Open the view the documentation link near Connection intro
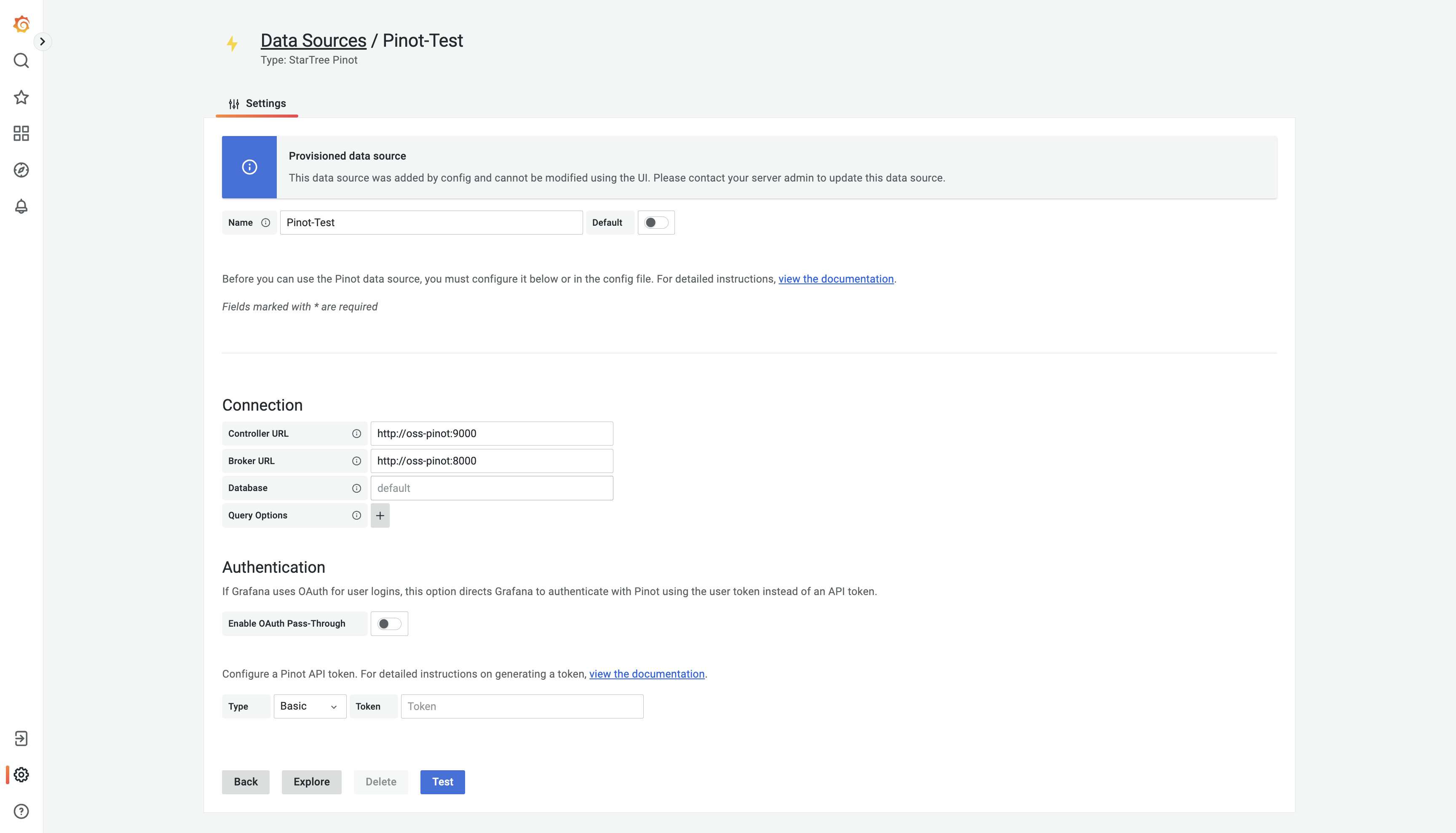The height and width of the screenshot is (833, 1456). [x=835, y=279]
